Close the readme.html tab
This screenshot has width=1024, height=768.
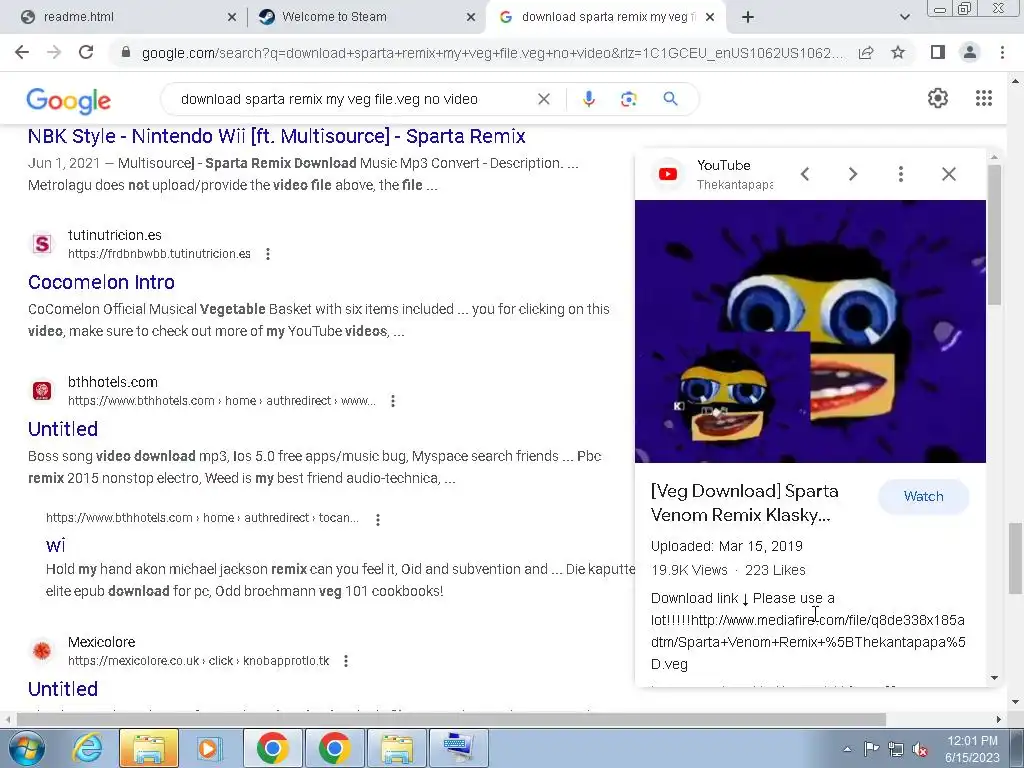[x=232, y=18]
